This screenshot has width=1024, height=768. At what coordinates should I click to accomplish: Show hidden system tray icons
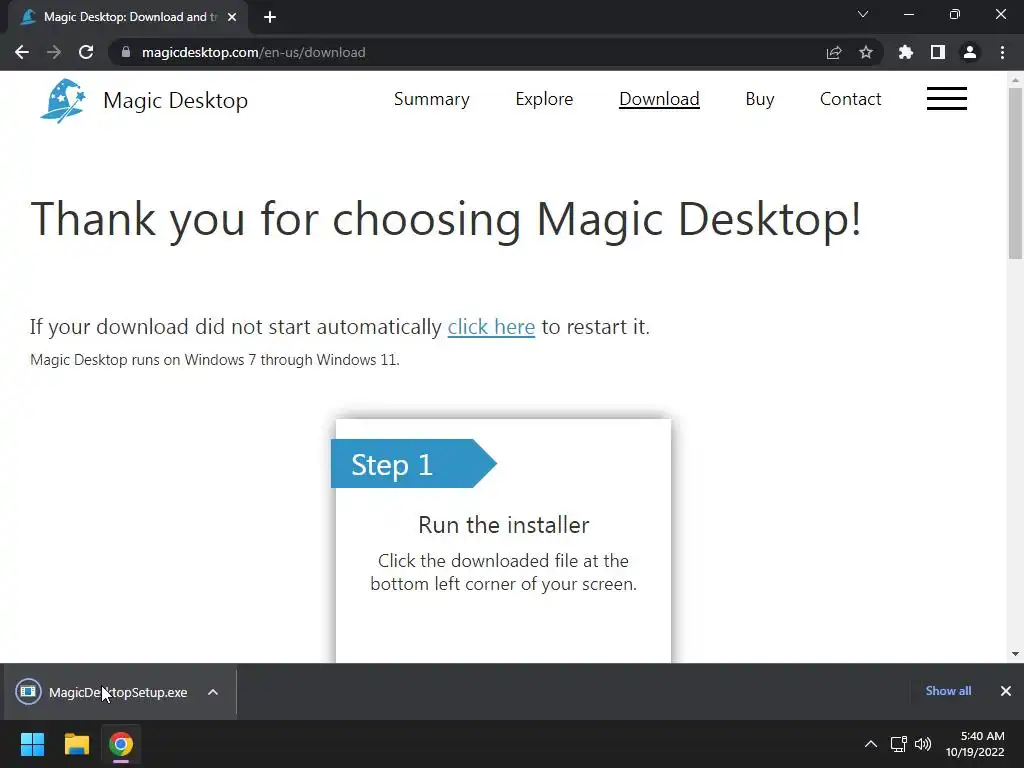coord(871,744)
